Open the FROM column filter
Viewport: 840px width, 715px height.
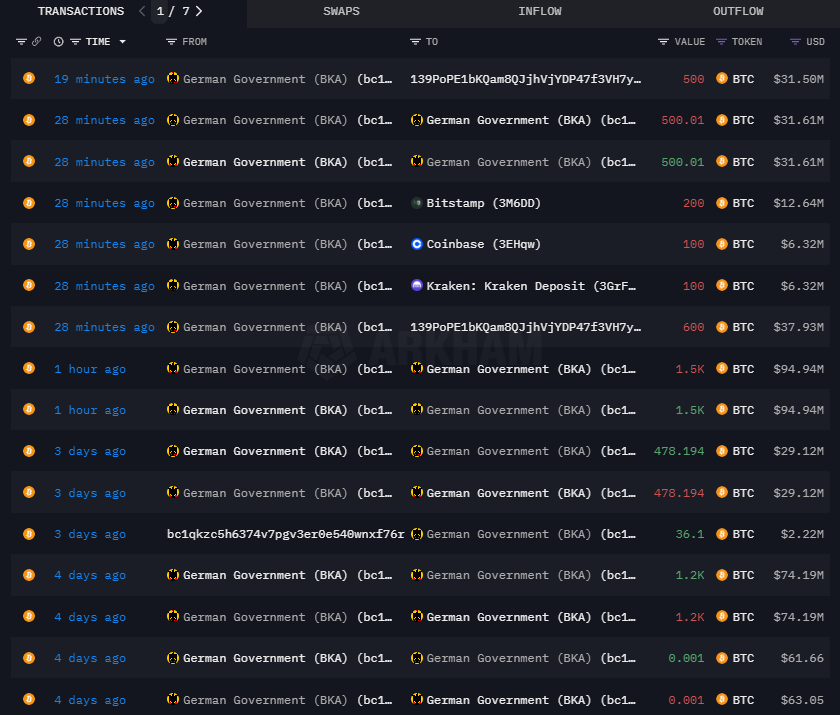click(172, 42)
